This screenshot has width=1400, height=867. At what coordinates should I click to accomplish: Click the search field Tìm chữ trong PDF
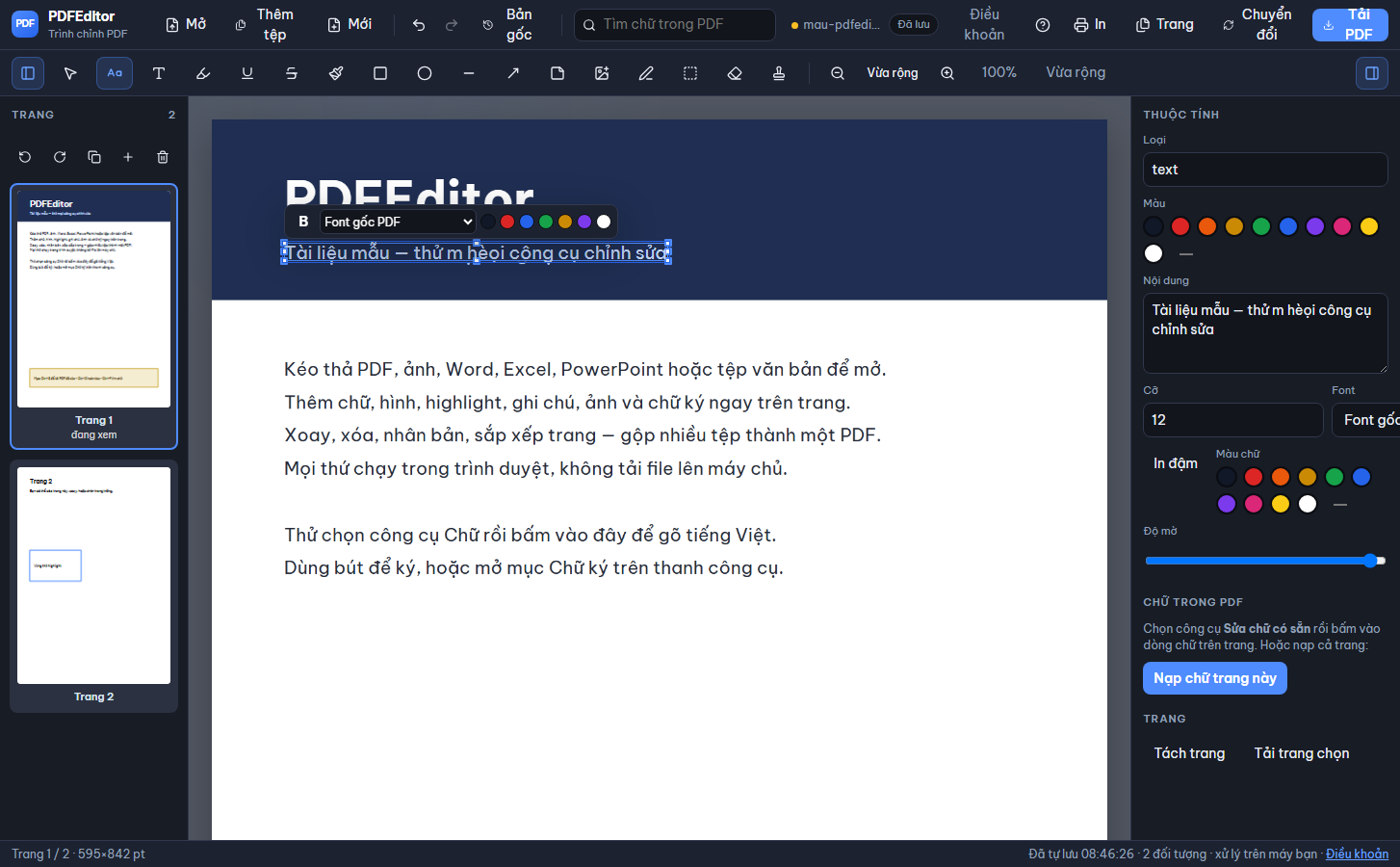pyautogui.click(x=675, y=24)
